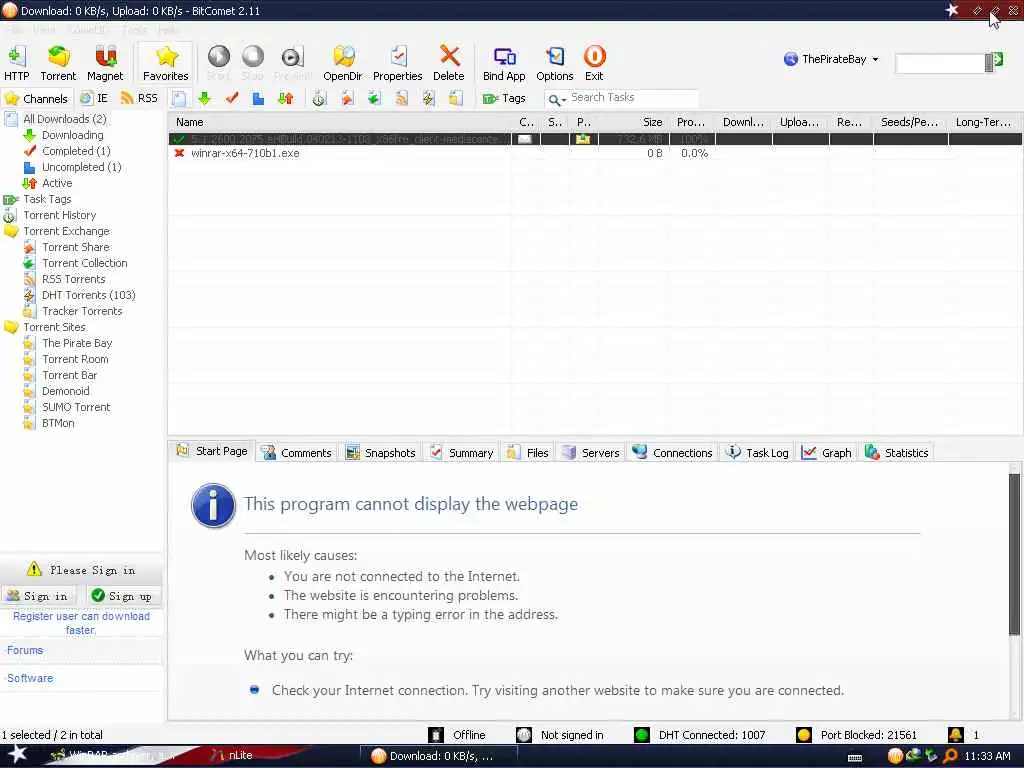The image size is (1024, 768).
Task: Click the IE toolbar button
Action: (94, 99)
